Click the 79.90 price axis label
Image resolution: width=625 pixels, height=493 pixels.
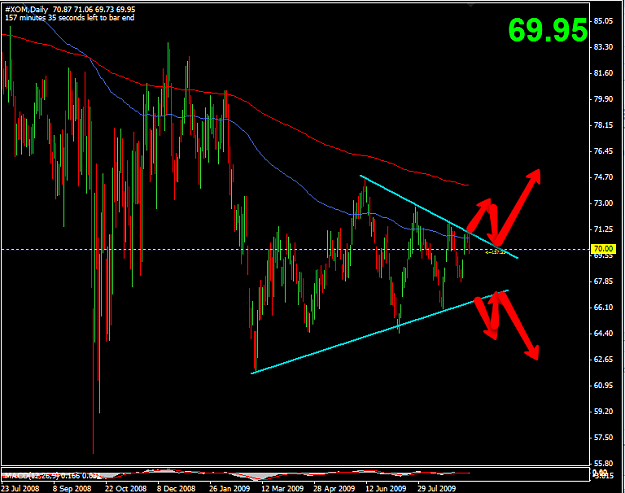[x=603, y=99]
